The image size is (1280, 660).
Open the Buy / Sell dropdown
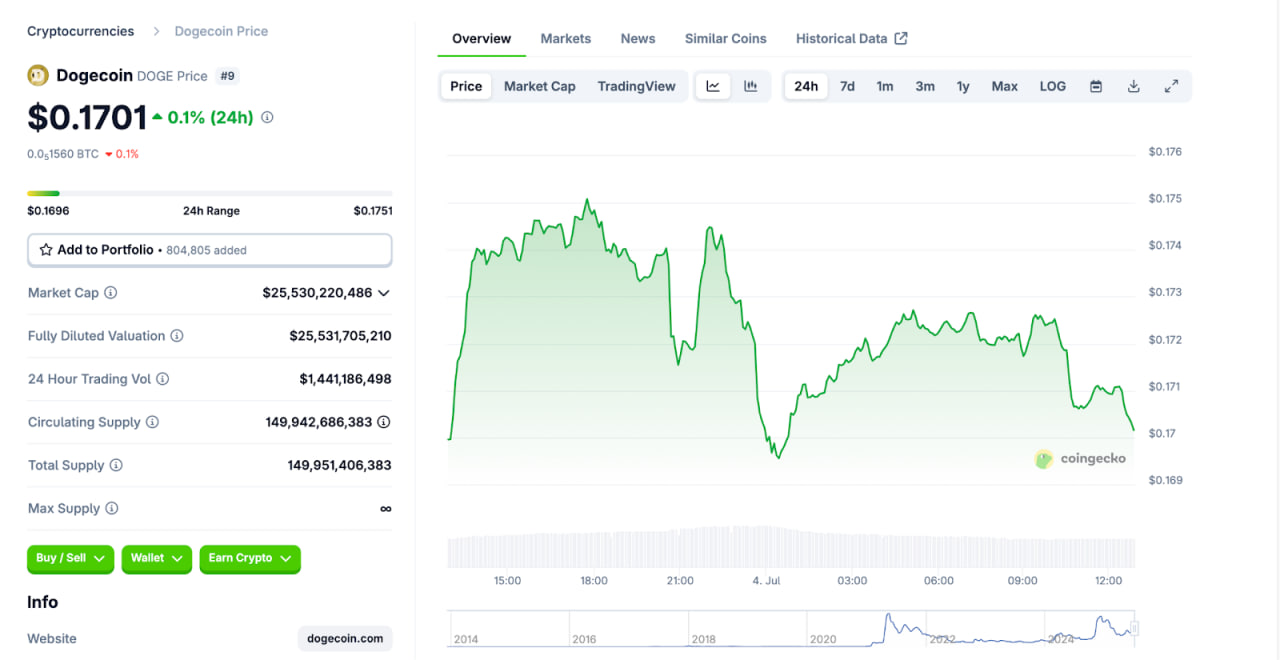pos(70,558)
